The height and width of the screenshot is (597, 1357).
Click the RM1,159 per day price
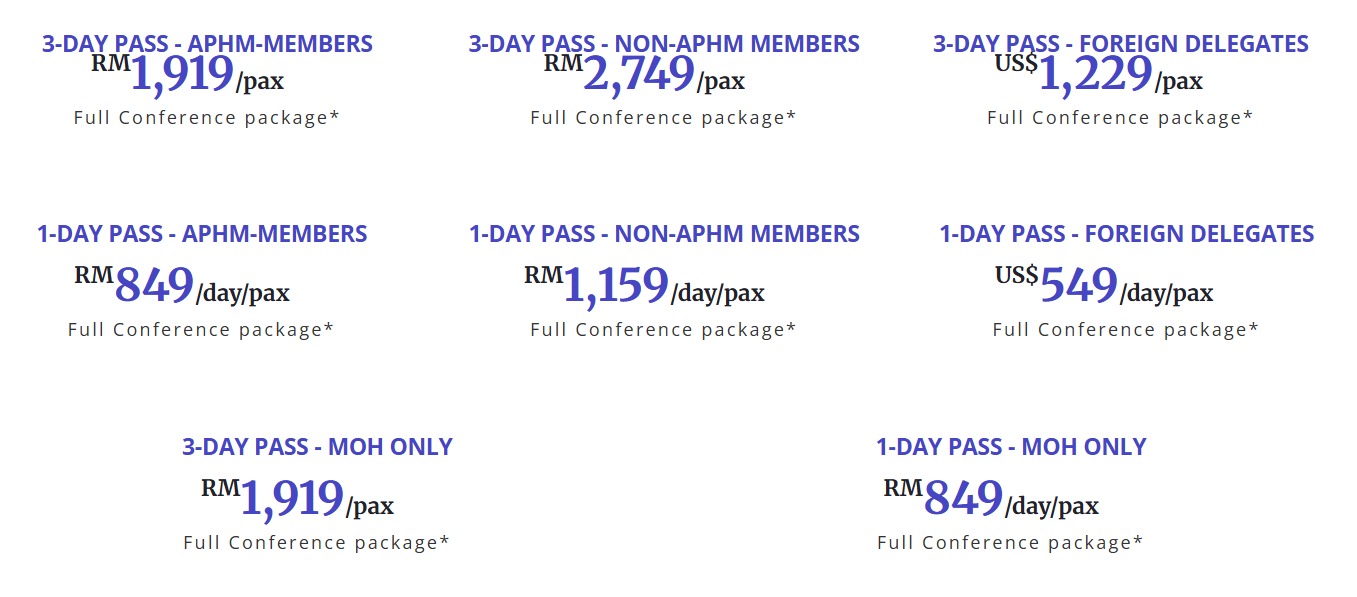click(x=644, y=288)
